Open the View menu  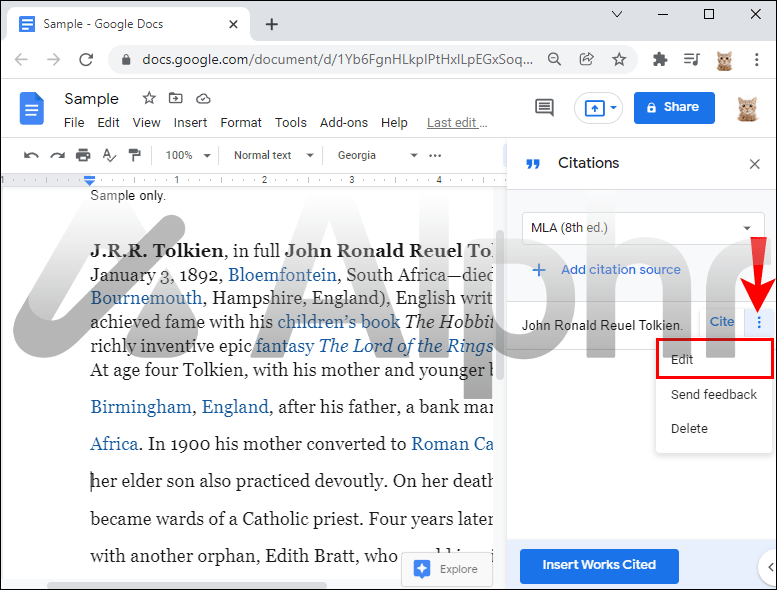coord(146,123)
